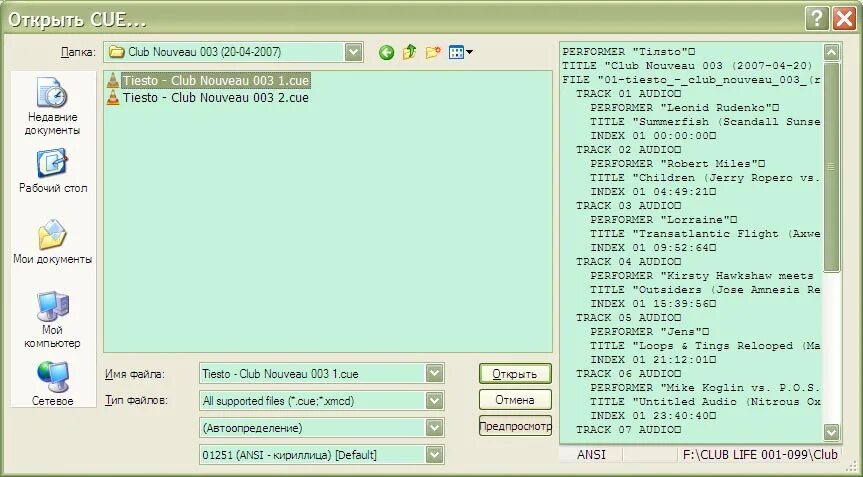Click the TRACK 05 AUDIO line
Screen dimensions: 863x477
[629, 318]
